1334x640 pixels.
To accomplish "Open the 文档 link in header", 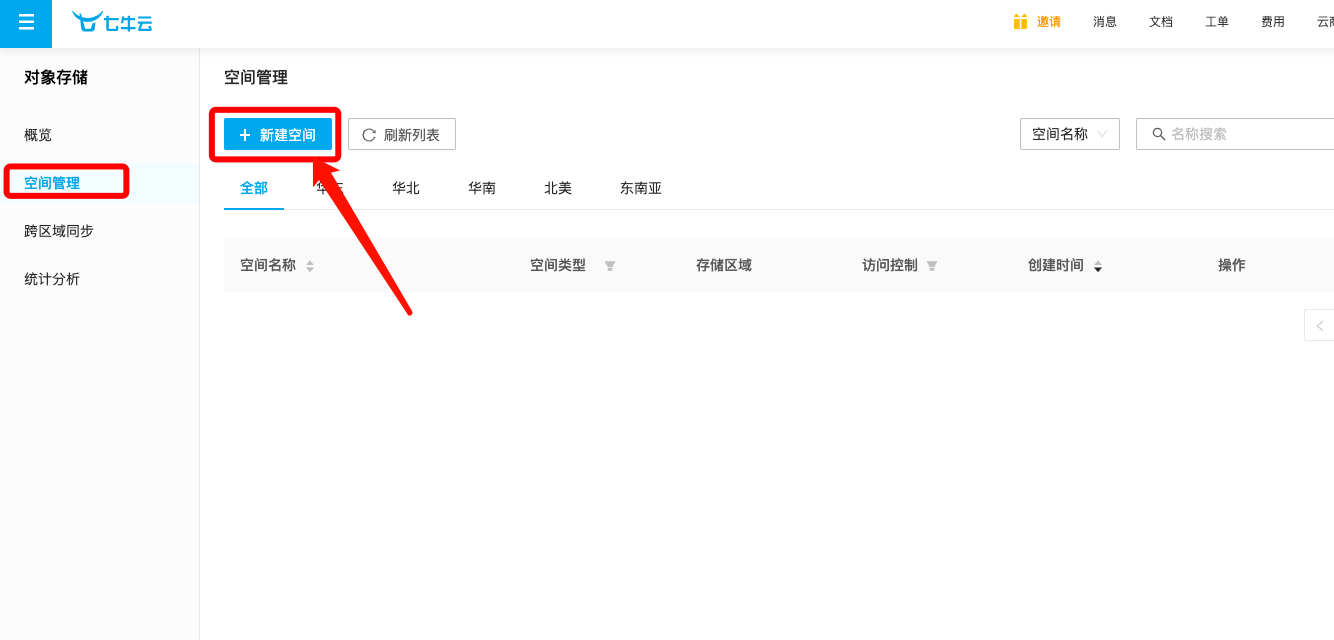I will pyautogui.click(x=1161, y=22).
